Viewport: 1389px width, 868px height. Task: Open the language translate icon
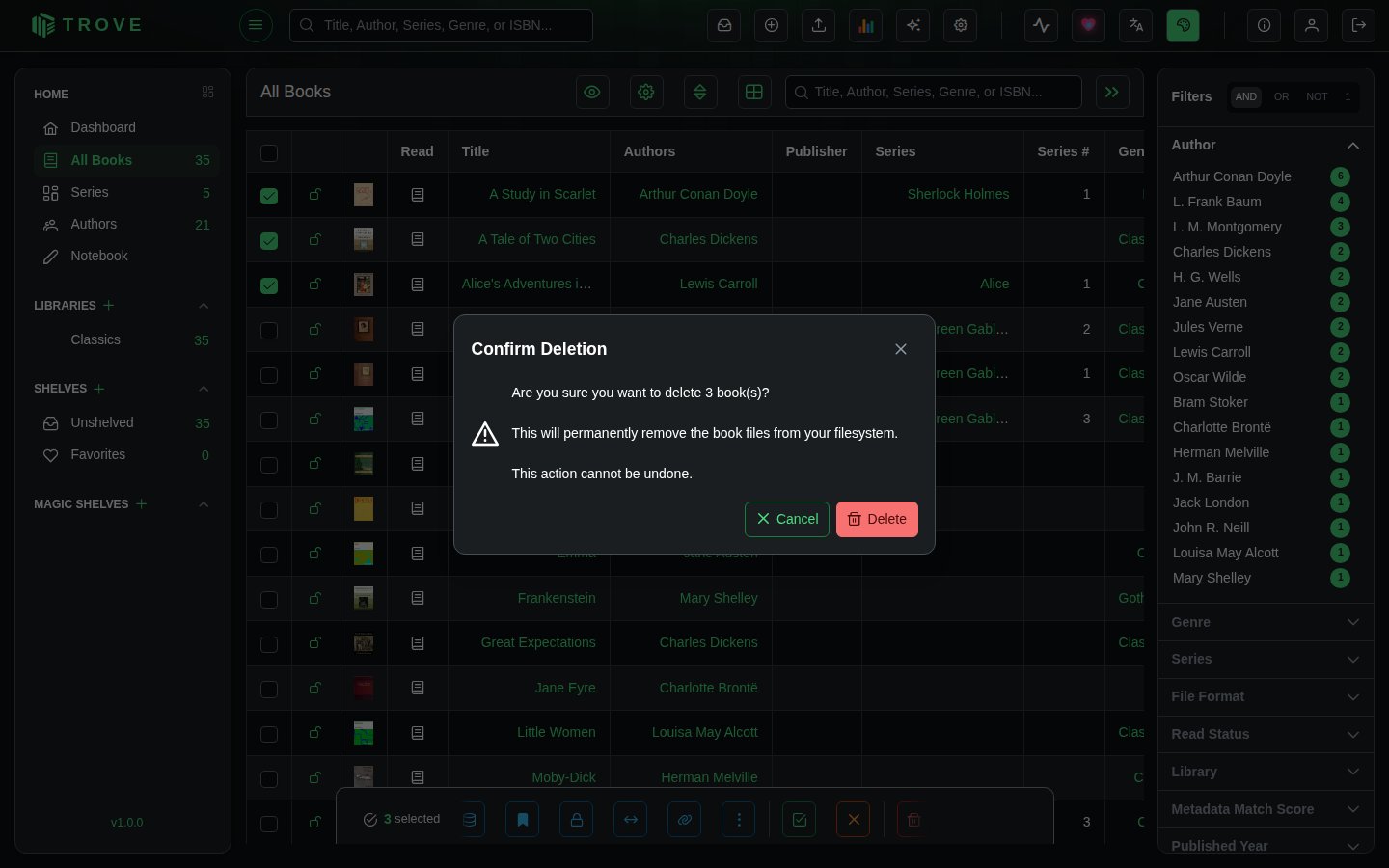point(1136,25)
